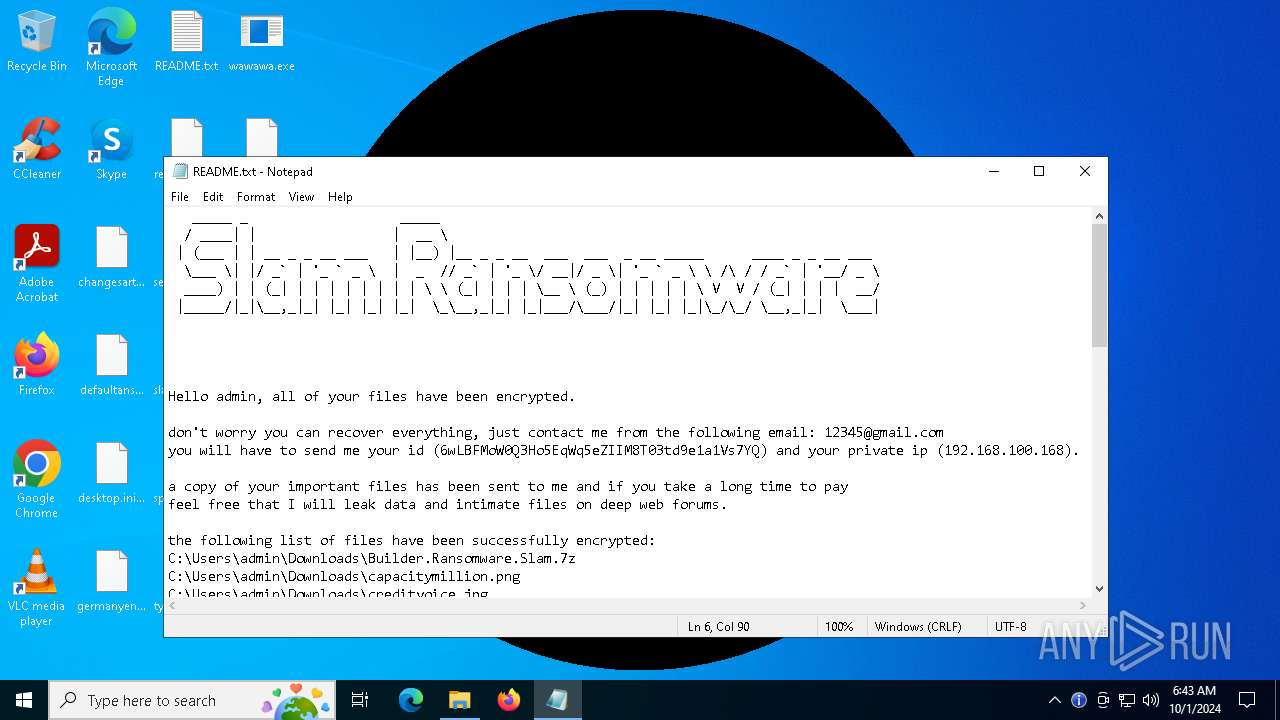Open the Edit menu in Notepad
Viewport: 1280px width, 720px height.
213,197
